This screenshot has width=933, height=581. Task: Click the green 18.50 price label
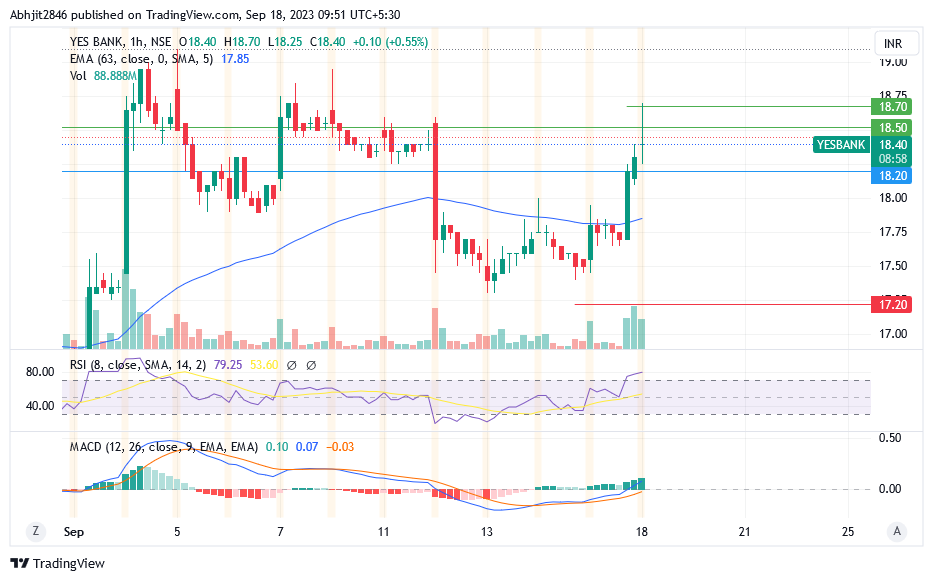(x=891, y=127)
